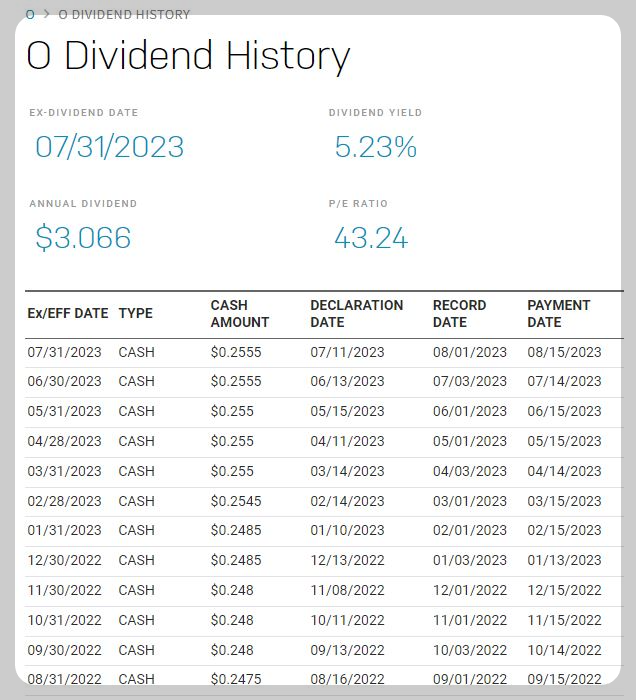Click ex date 10/31/2022
Screen dimensions: 636x700
coord(65,620)
